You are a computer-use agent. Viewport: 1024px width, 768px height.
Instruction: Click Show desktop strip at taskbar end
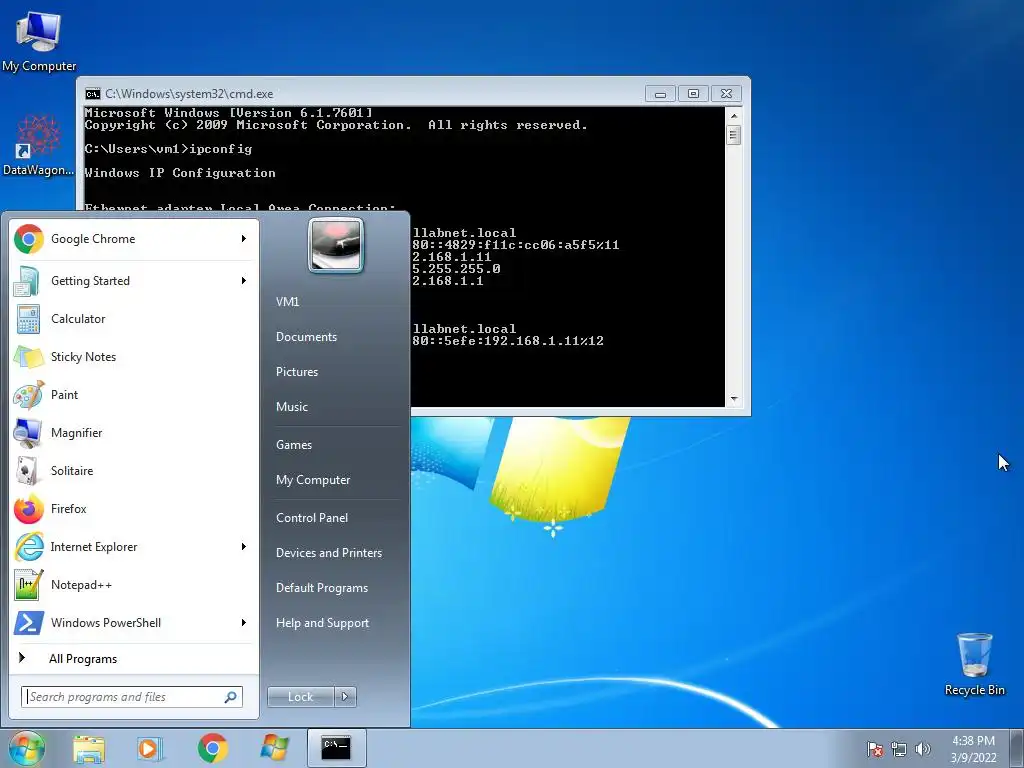(x=1017, y=749)
